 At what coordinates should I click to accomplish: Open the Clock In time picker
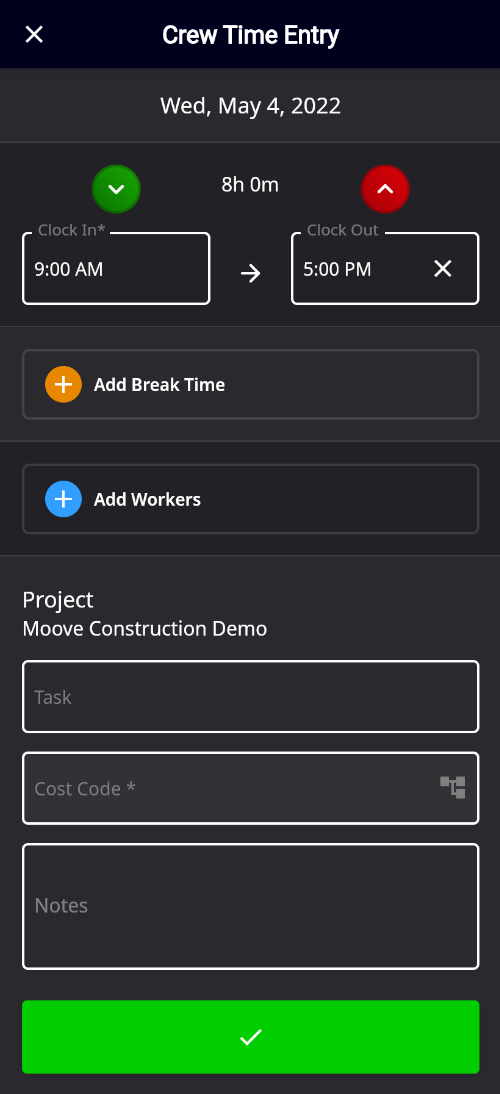(116, 269)
